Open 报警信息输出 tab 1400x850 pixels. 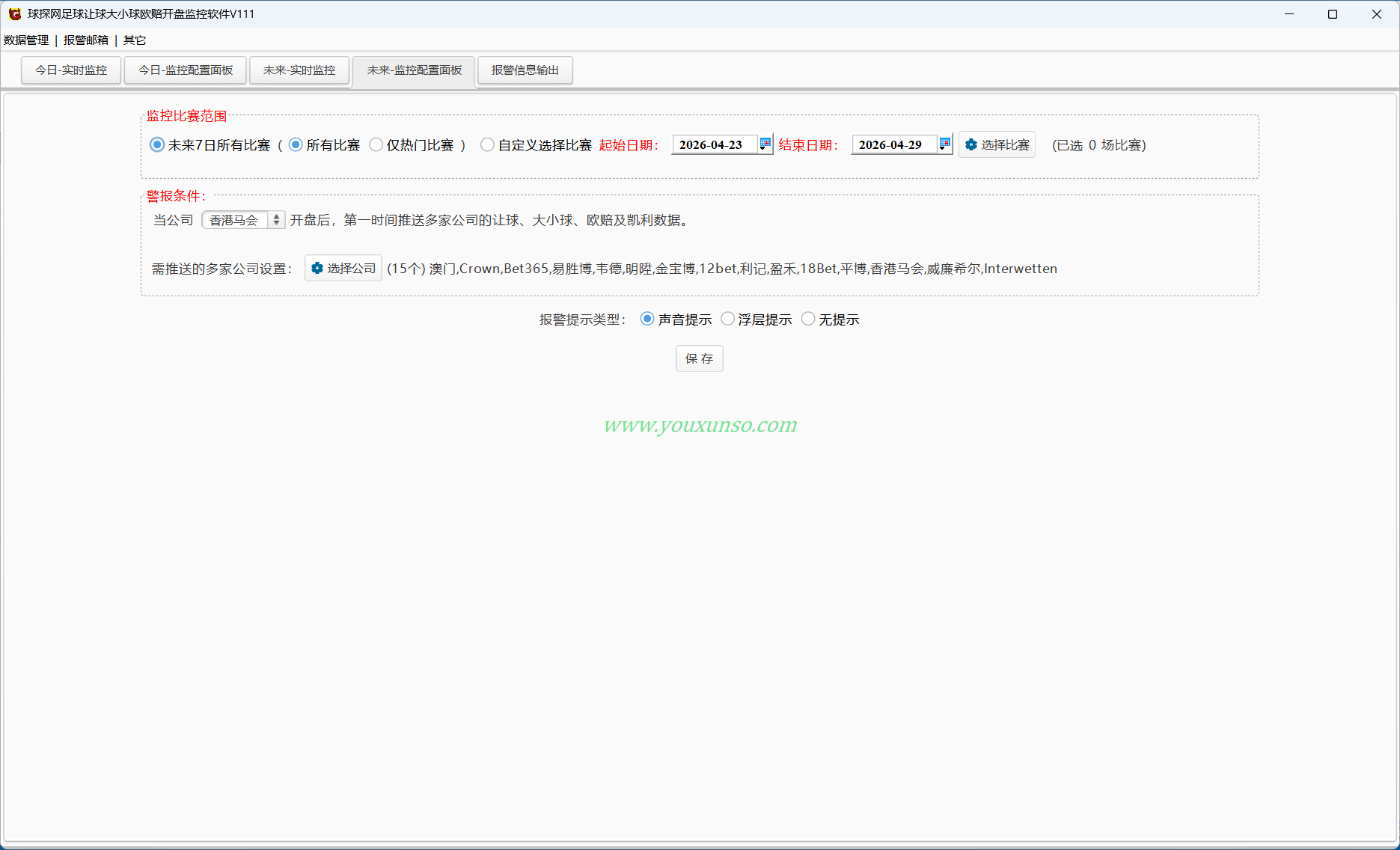point(525,70)
